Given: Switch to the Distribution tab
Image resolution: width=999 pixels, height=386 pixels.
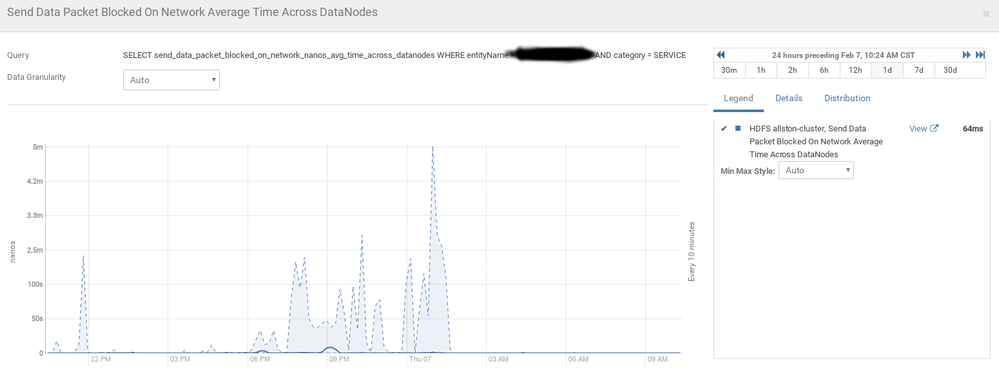Looking at the screenshot, I should [847, 98].
